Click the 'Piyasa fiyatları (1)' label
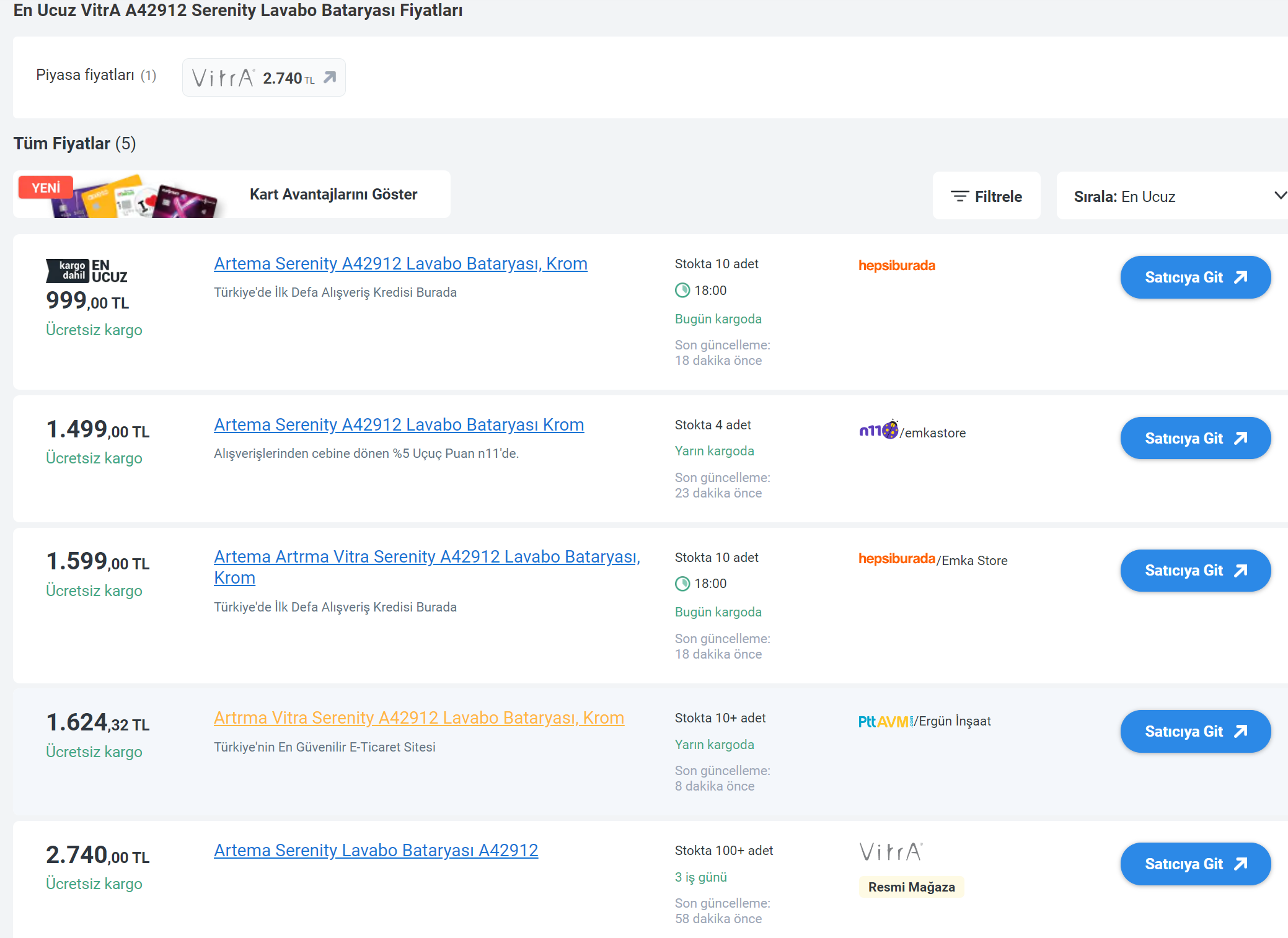The height and width of the screenshot is (938, 1288). (x=96, y=75)
